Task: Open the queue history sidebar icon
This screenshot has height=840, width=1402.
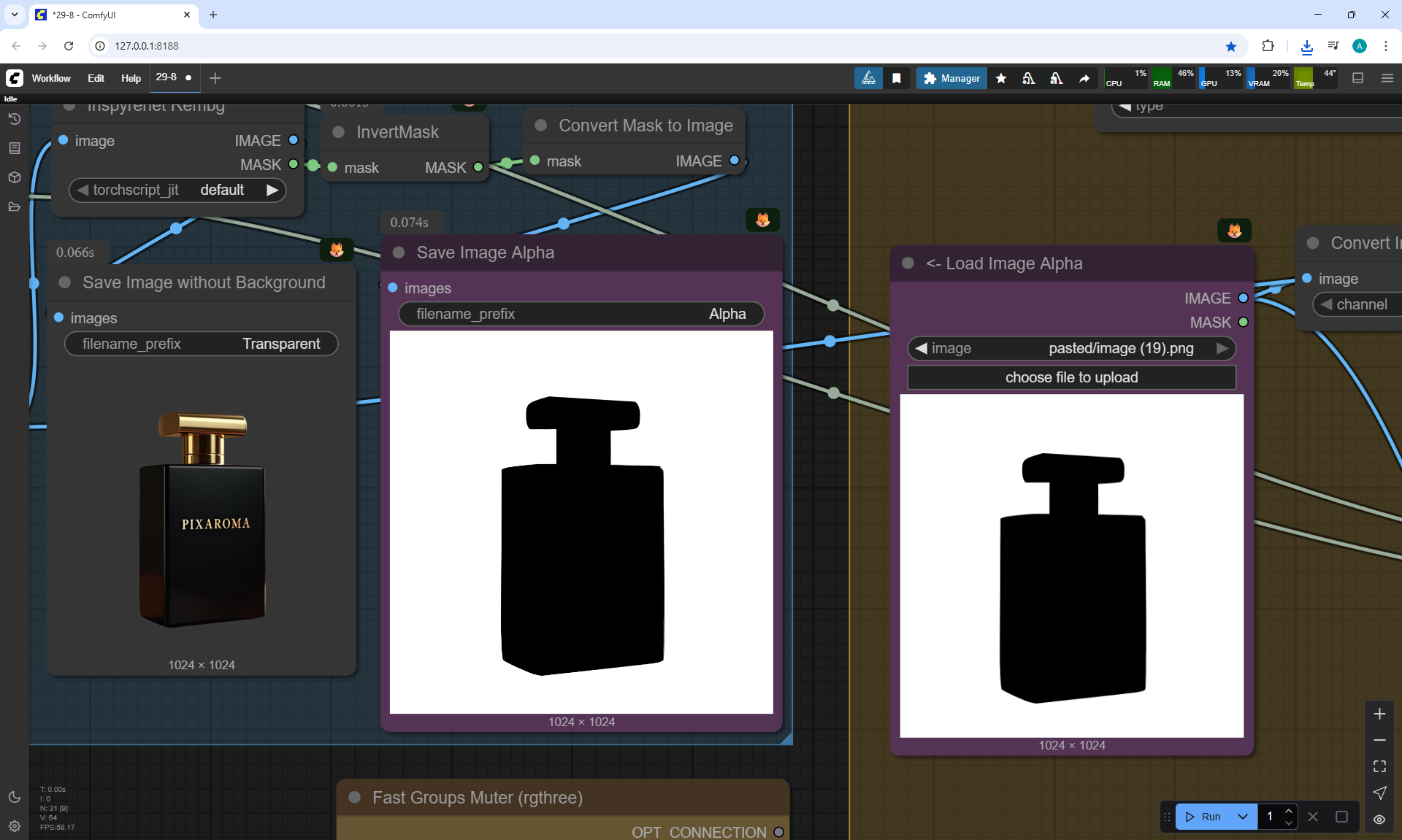Action: pos(14,119)
